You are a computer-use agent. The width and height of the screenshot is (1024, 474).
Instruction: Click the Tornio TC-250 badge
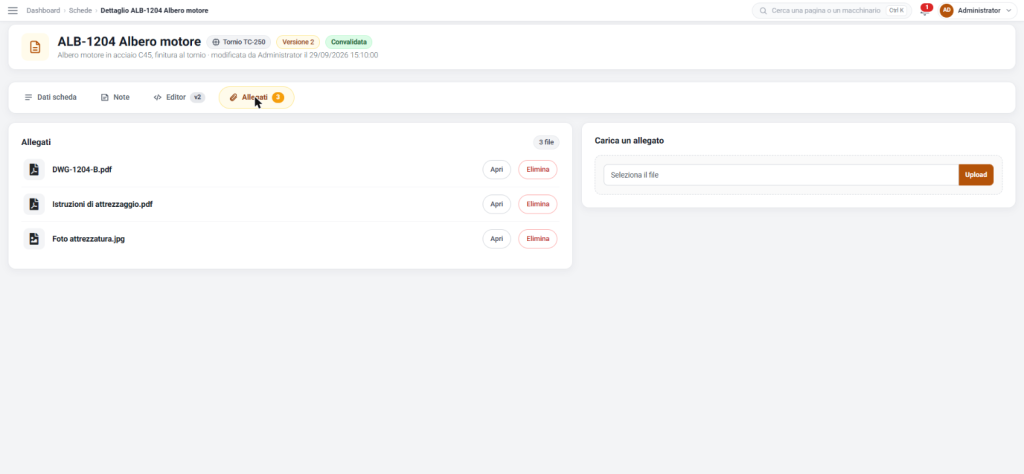pos(239,42)
